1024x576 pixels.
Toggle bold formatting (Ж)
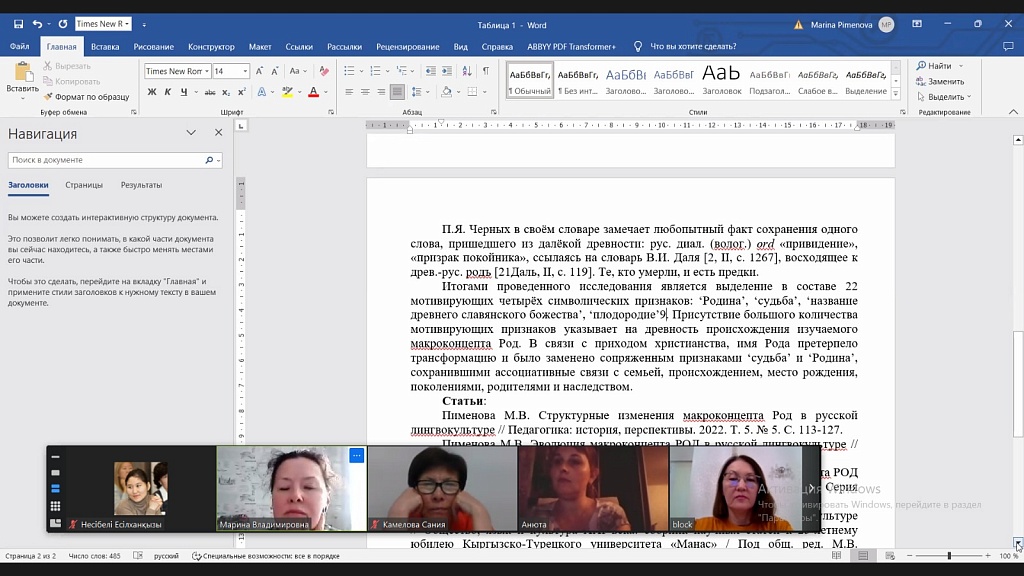[152, 92]
